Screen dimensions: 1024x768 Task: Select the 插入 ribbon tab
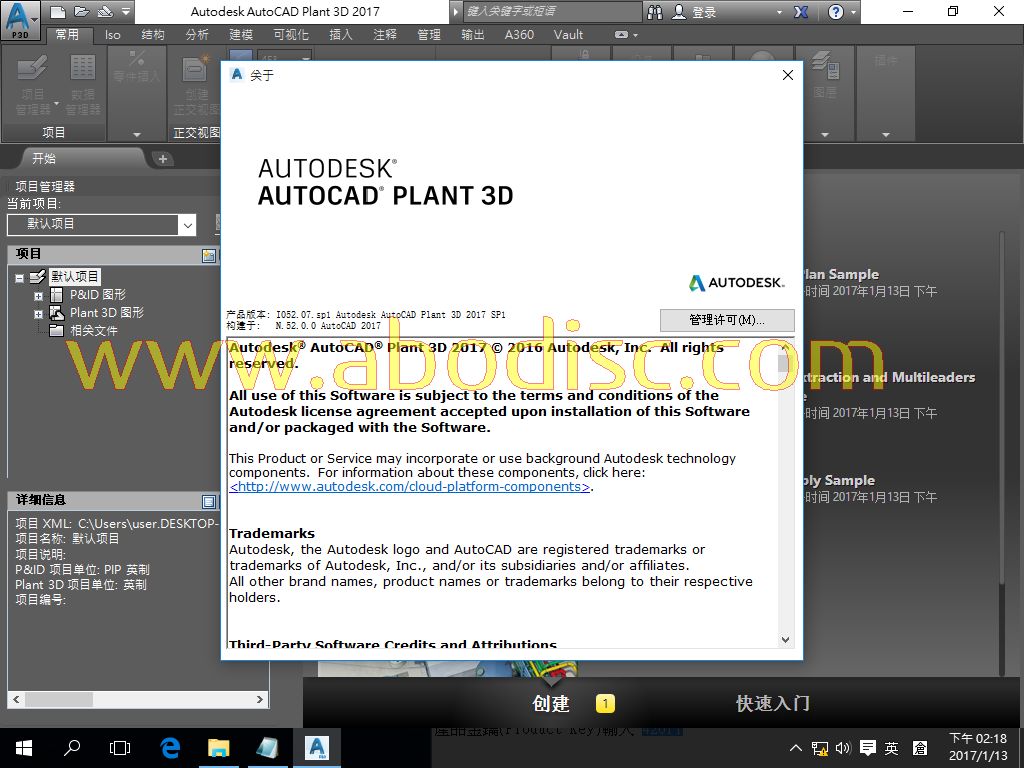340,35
